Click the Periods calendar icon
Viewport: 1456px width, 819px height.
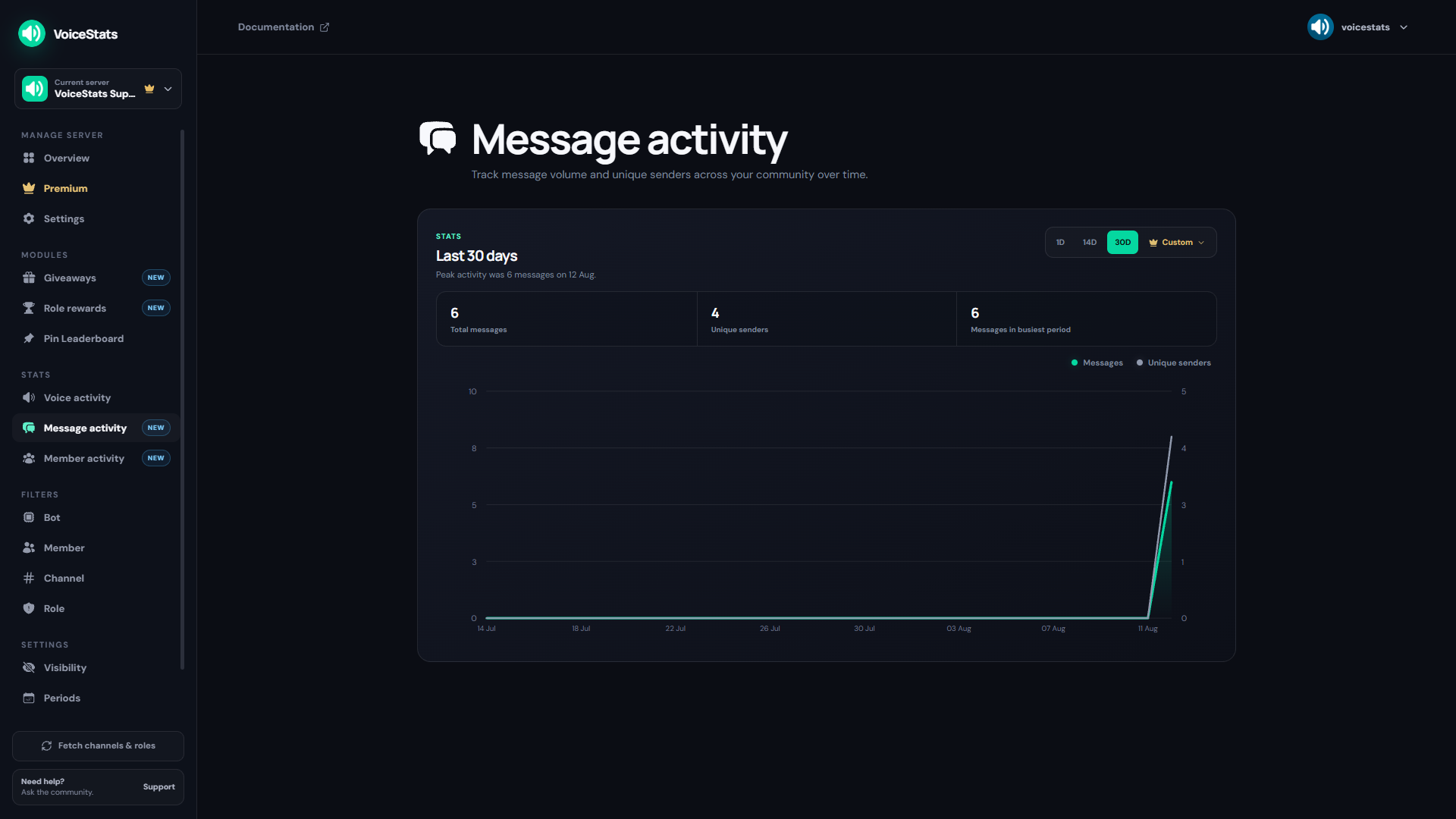[x=29, y=698]
